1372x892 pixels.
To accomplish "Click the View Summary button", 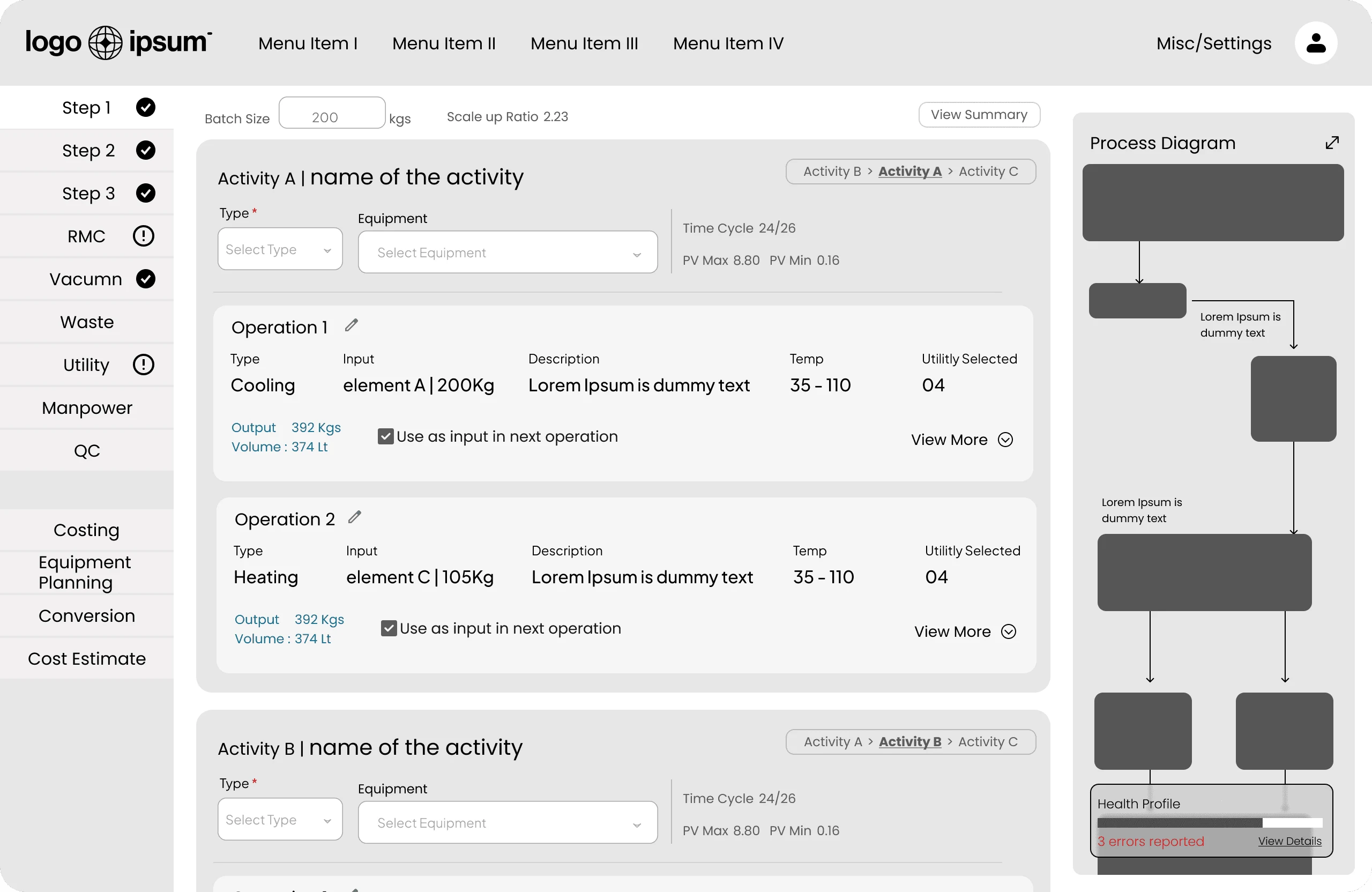I will tap(979, 115).
